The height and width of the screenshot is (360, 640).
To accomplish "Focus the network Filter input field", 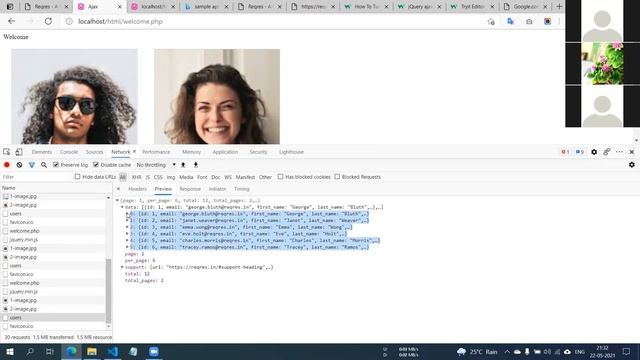I will (x=36, y=177).
